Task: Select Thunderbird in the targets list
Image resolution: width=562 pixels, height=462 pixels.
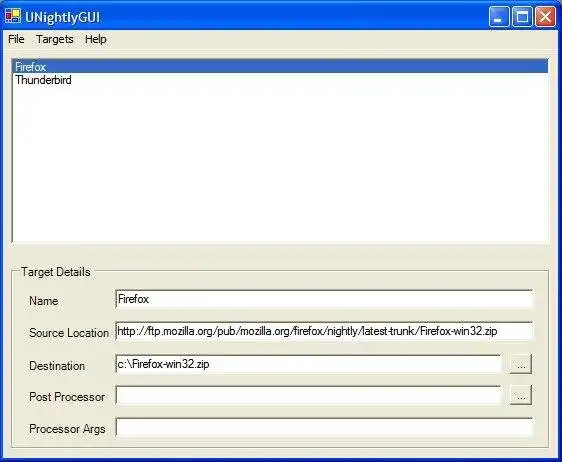Action: click(x=280, y=80)
